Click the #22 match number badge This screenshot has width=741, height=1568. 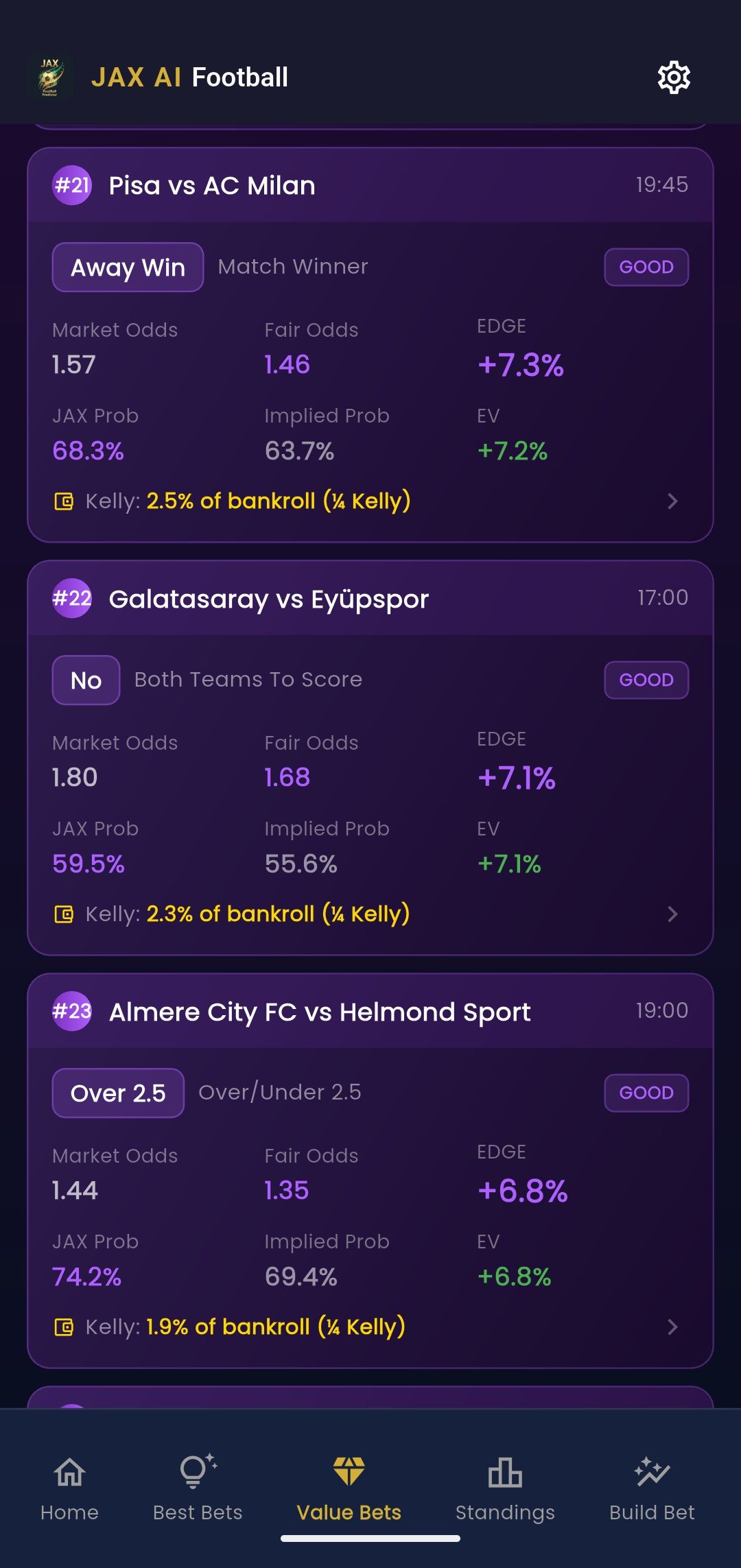pyautogui.click(x=71, y=598)
